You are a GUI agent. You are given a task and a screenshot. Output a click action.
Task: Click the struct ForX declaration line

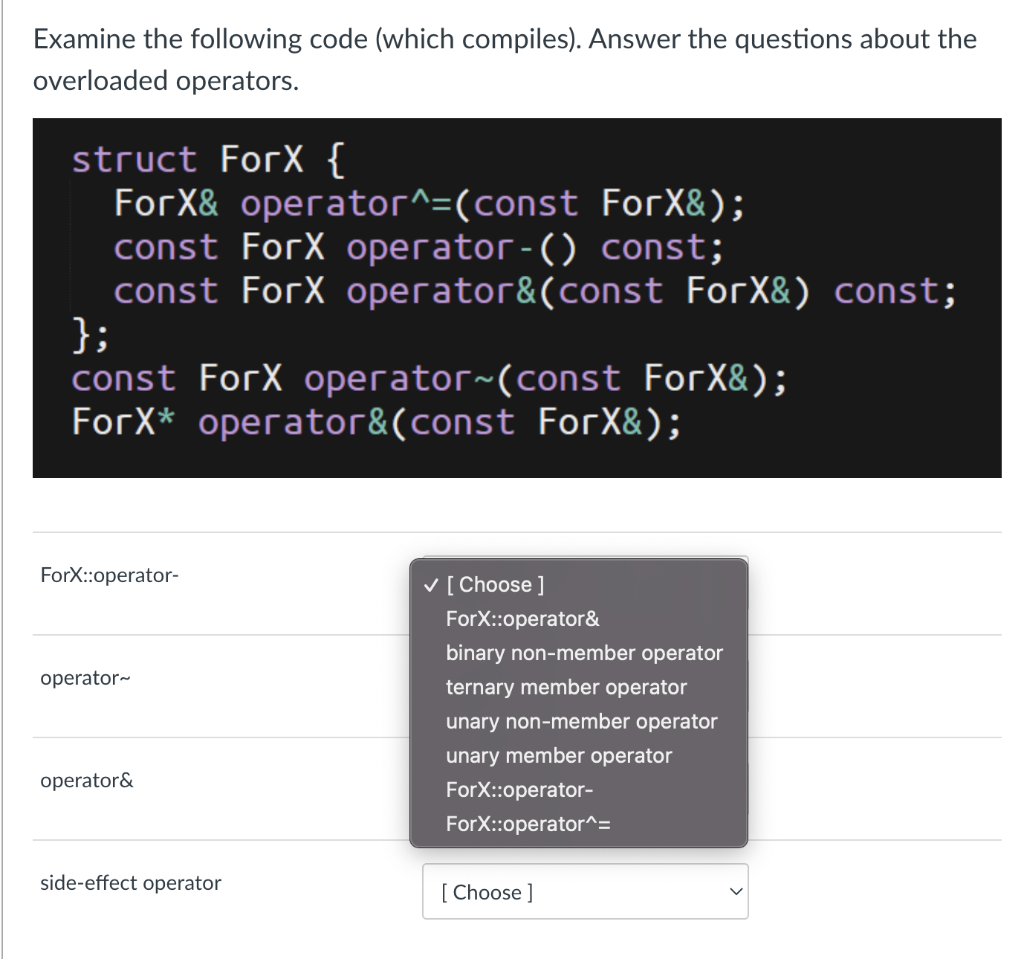click(x=210, y=158)
